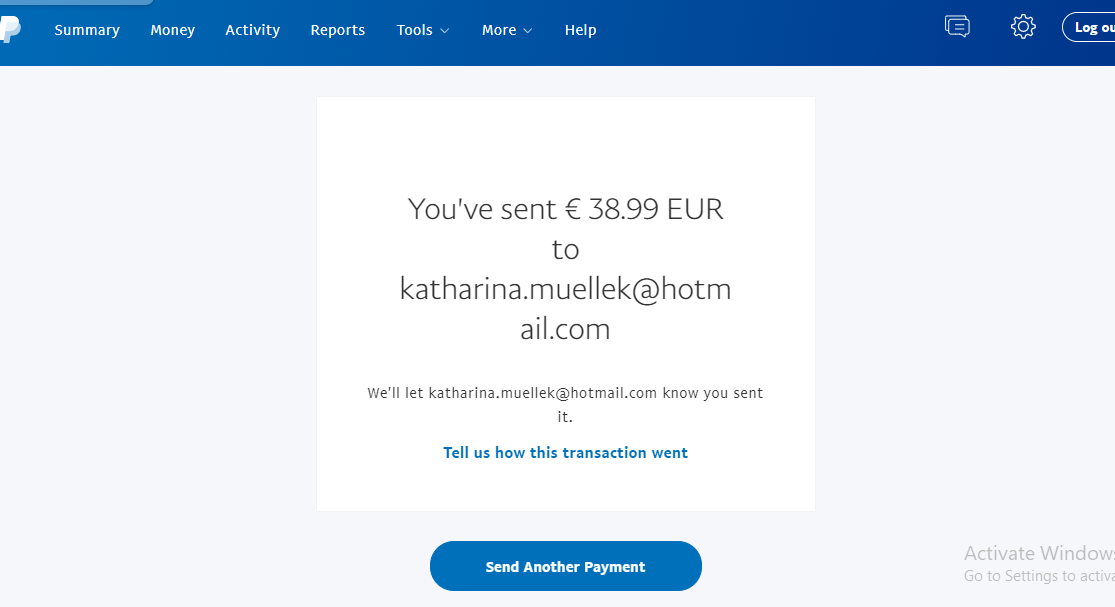Click the 'You've sent € 38.99 EUR' heading
This screenshot has height=607, width=1115.
click(x=565, y=209)
